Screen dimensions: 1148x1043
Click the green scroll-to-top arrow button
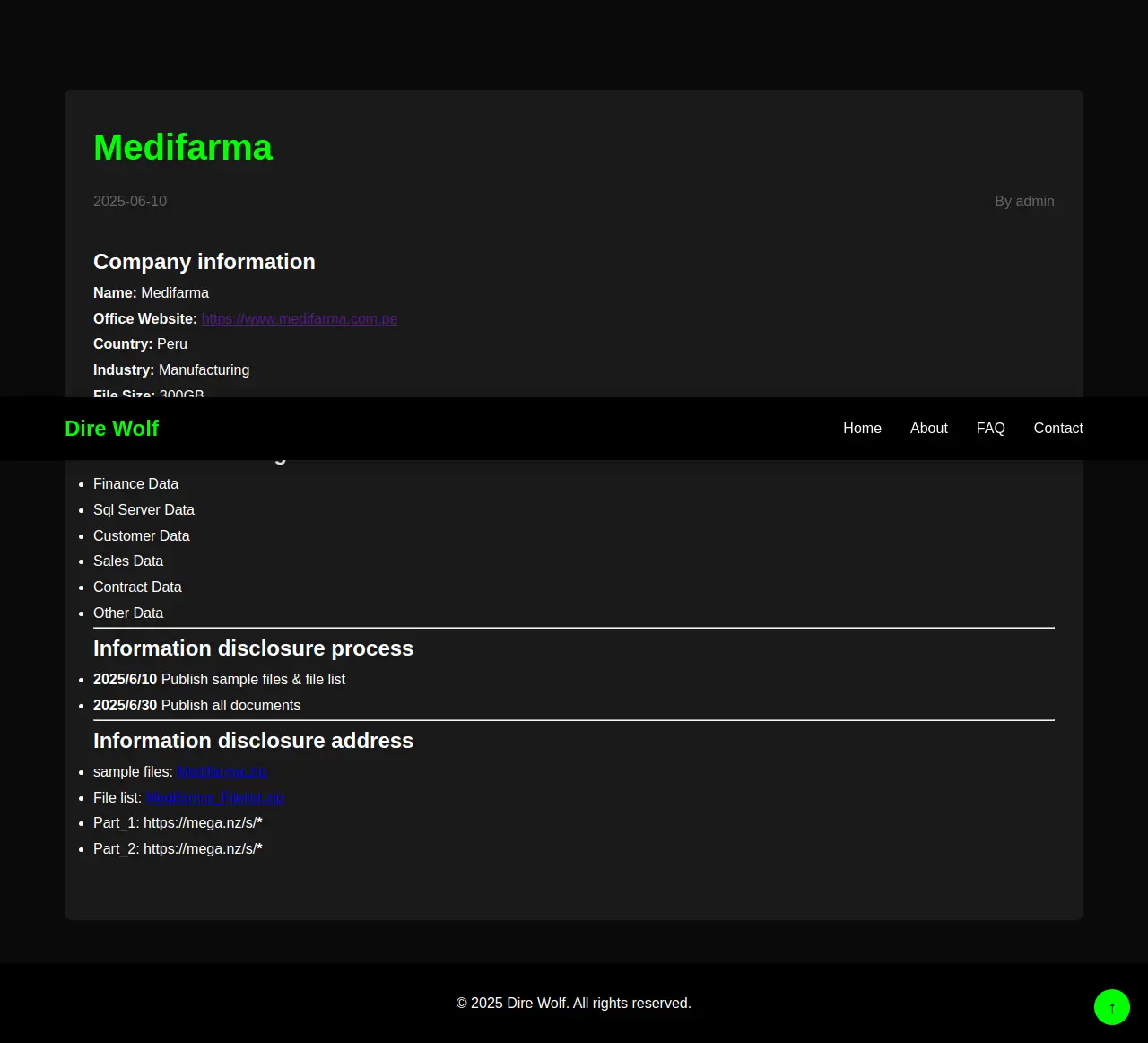pos(1111,1007)
